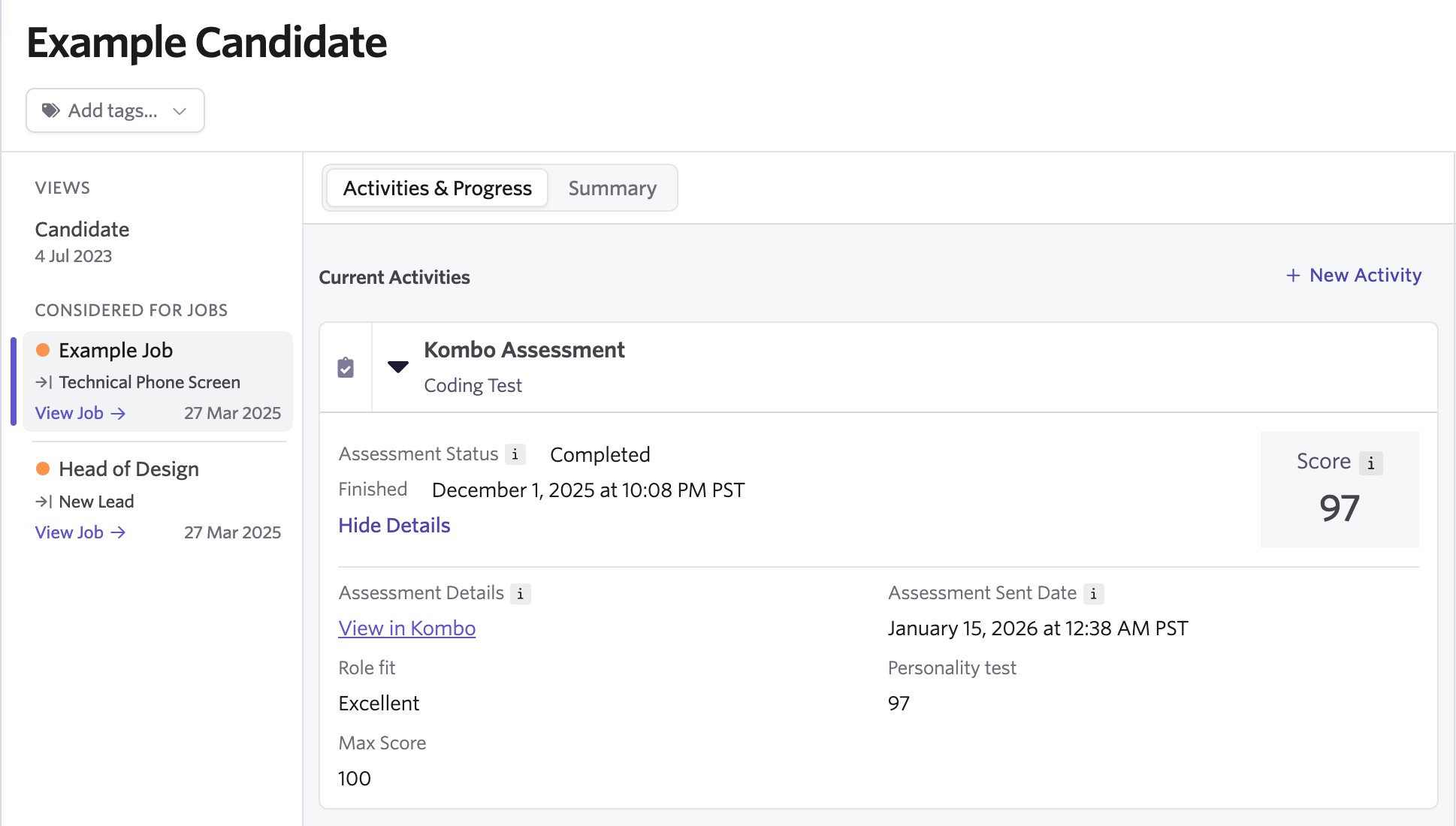This screenshot has width=1456, height=826.
Task: Hide Details of the assessment
Action: [394, 525]
